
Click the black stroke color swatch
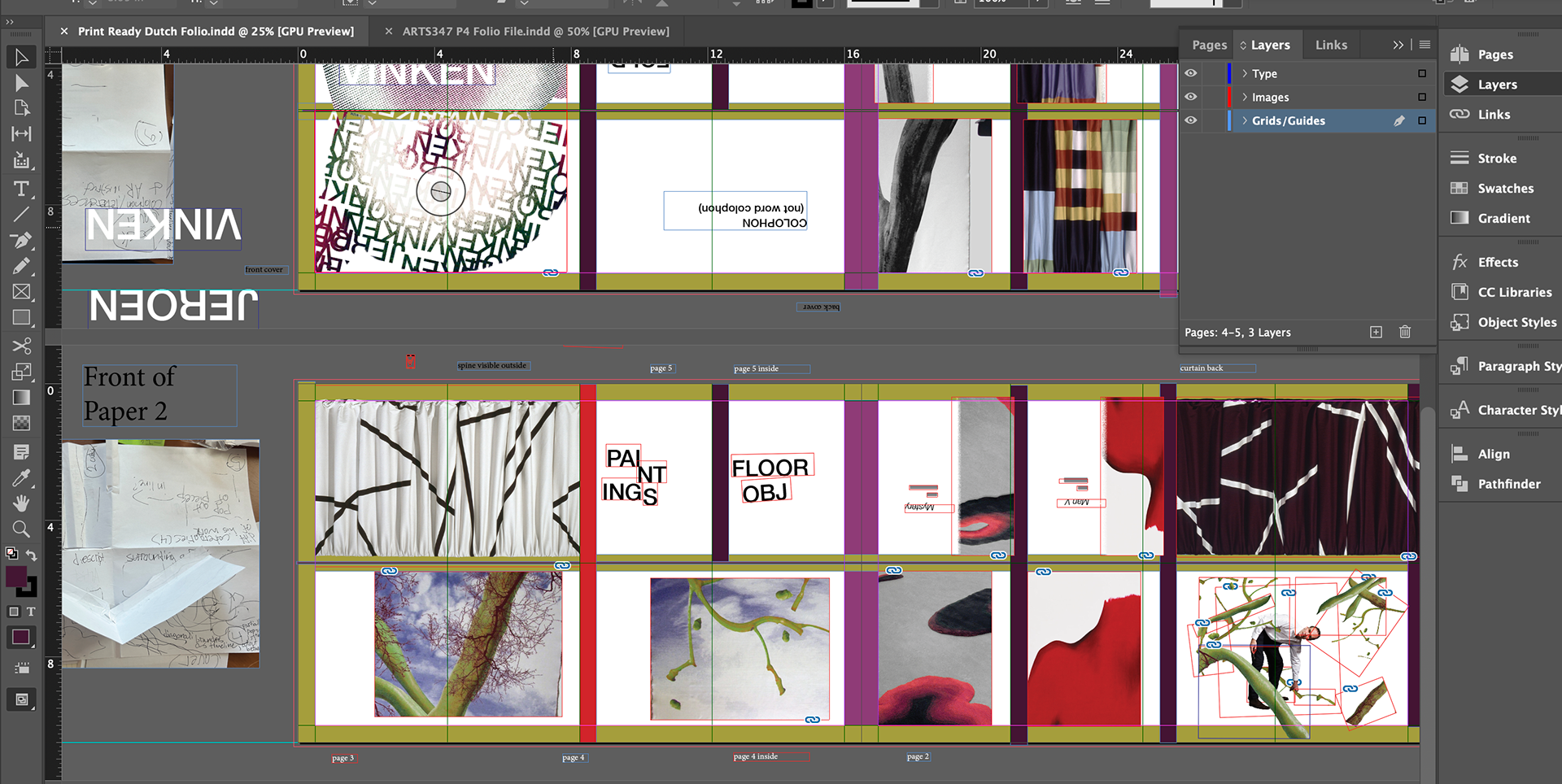point(30,590)
